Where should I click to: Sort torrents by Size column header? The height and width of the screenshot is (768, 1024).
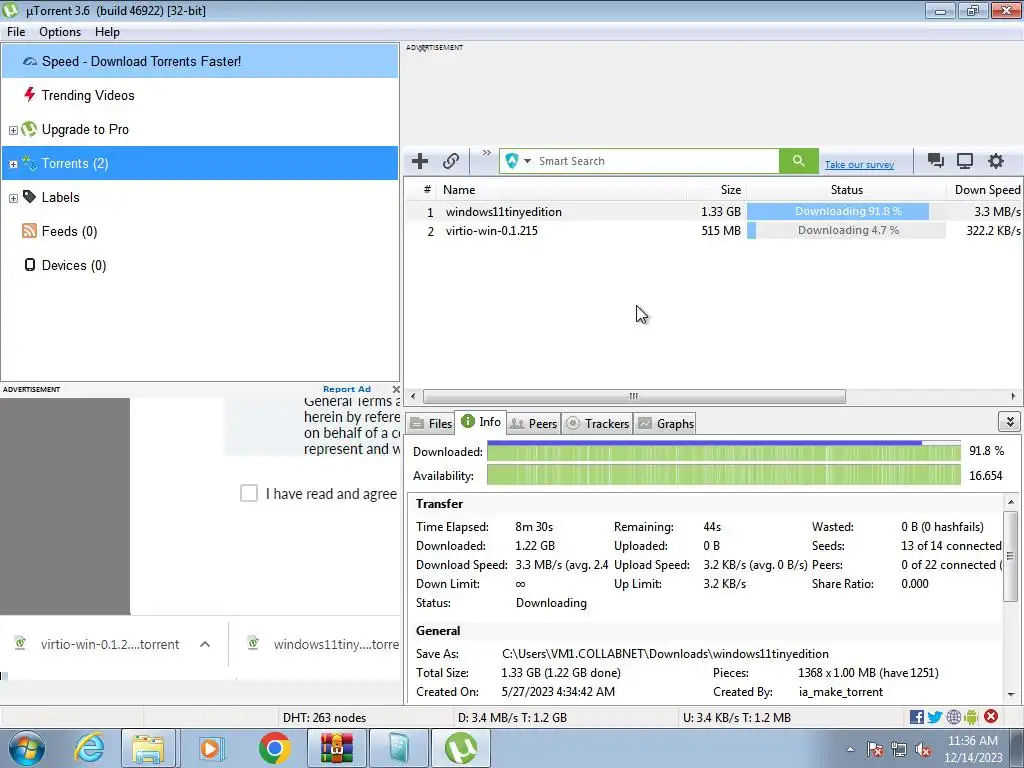[716, 190]
